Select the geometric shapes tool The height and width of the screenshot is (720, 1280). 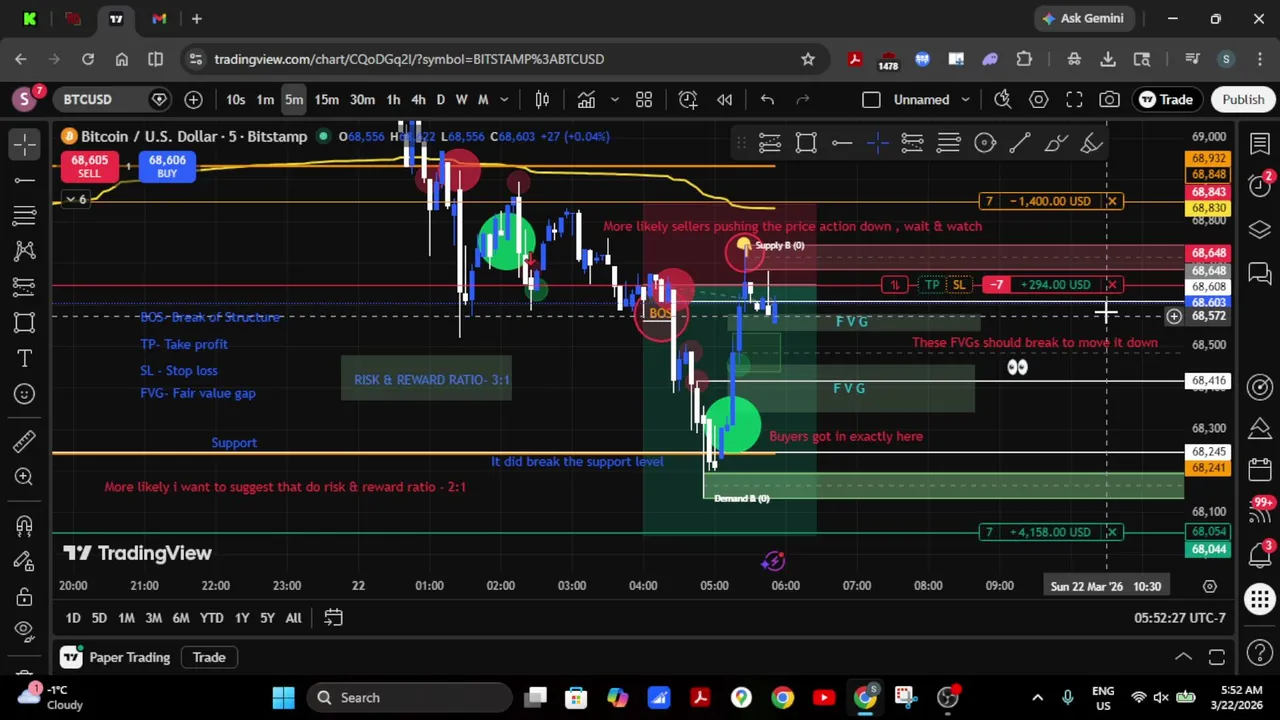[25, 322]
